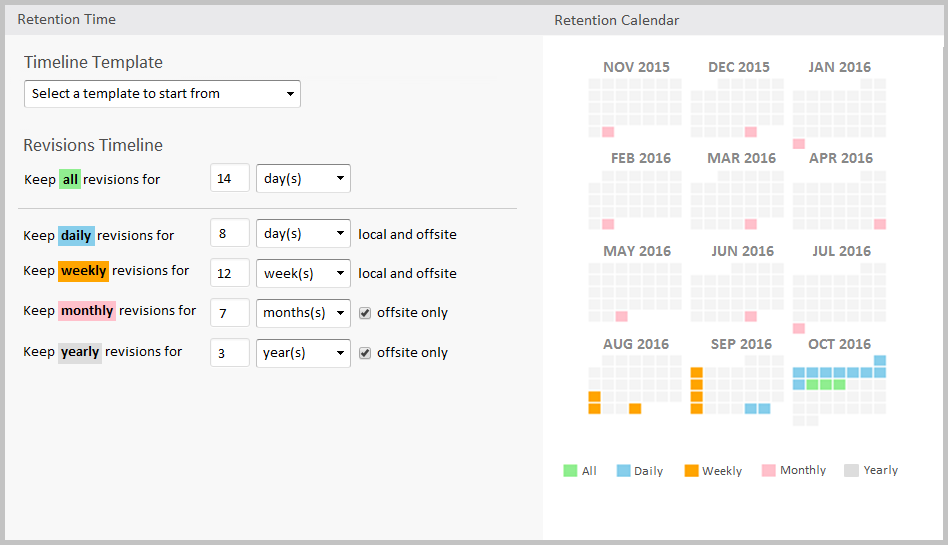Click the gray Yearly legend swatch
This screenshot has width=948, height=545.
[851, 470]
